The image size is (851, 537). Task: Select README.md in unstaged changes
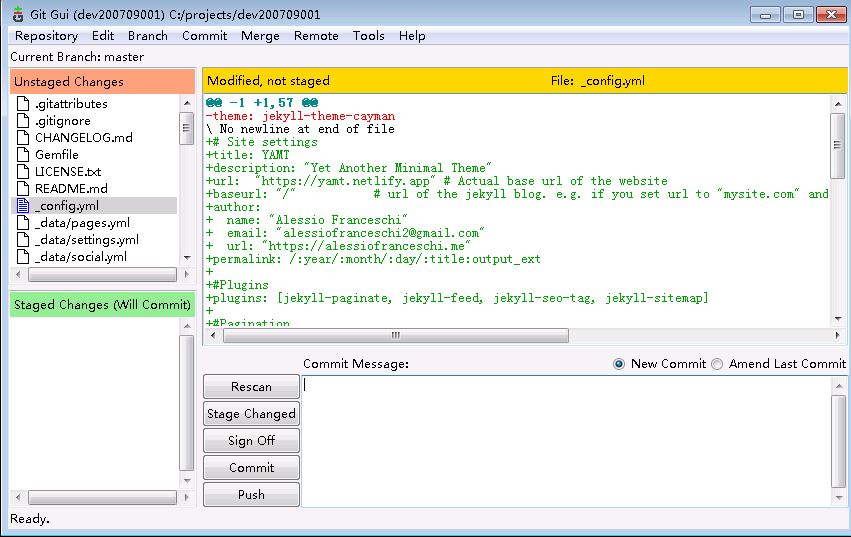pyautogui.click(x=71, y=188)
